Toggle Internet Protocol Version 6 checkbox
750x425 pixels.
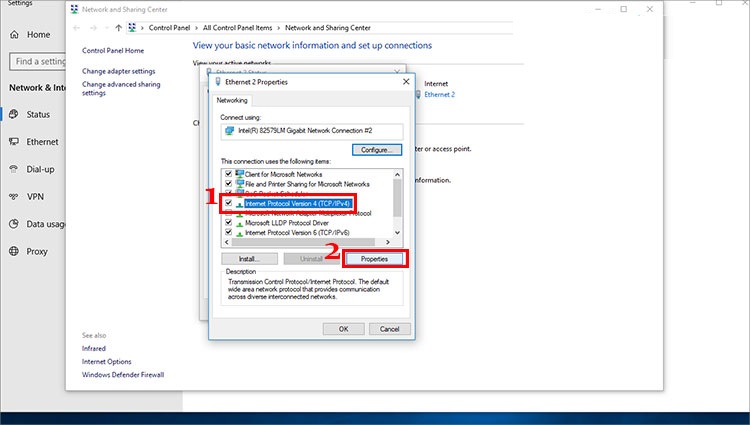pyautogui.click(x=229, y=232)
